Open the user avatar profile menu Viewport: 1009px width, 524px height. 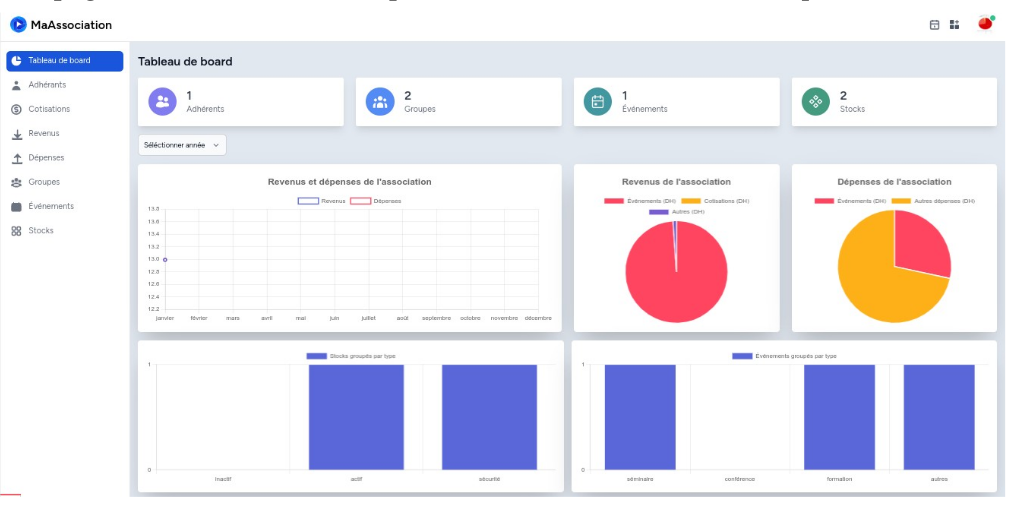tap(985, 23)
